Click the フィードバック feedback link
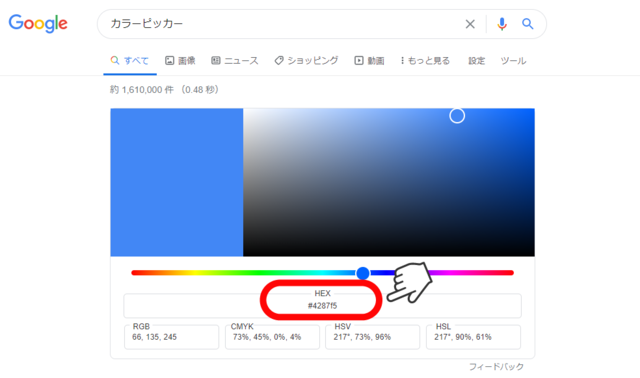 click(x=496, y=367)
